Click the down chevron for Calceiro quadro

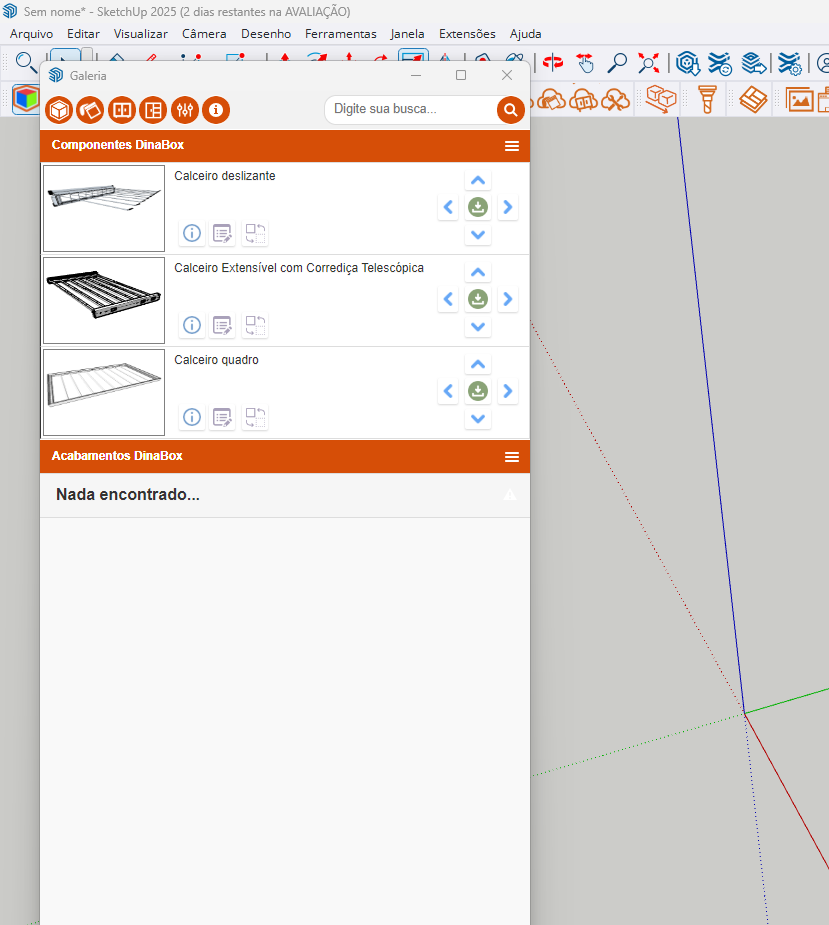(x=478, y=419)
